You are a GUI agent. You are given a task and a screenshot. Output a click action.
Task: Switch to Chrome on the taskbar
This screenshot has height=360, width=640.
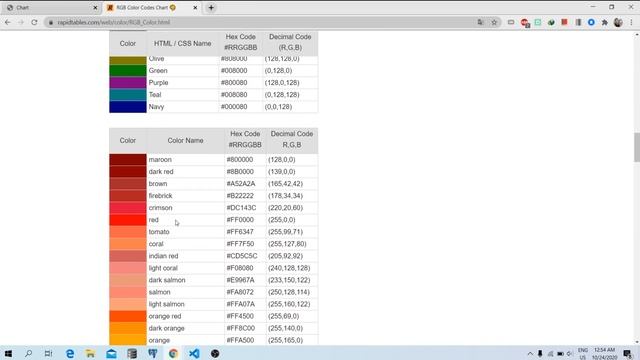(x=173, y=353)
